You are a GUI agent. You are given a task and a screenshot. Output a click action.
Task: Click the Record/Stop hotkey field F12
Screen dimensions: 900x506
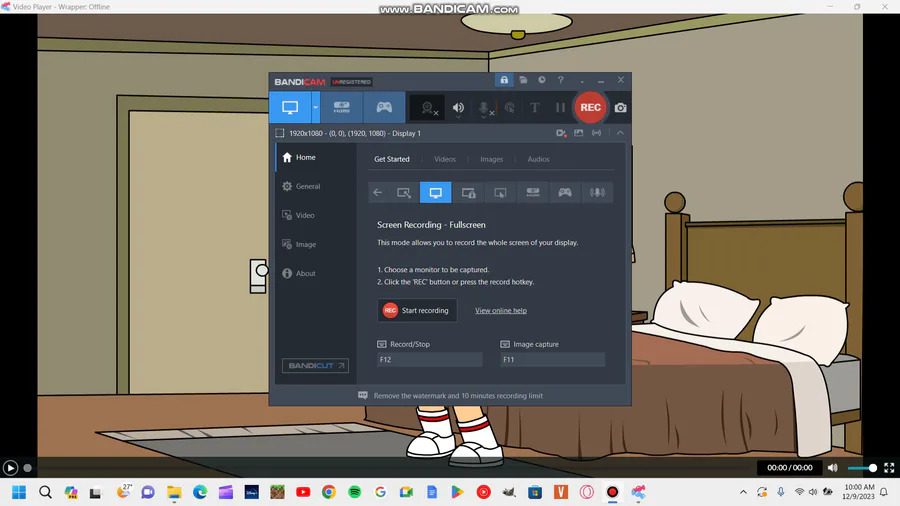(429, 360)
